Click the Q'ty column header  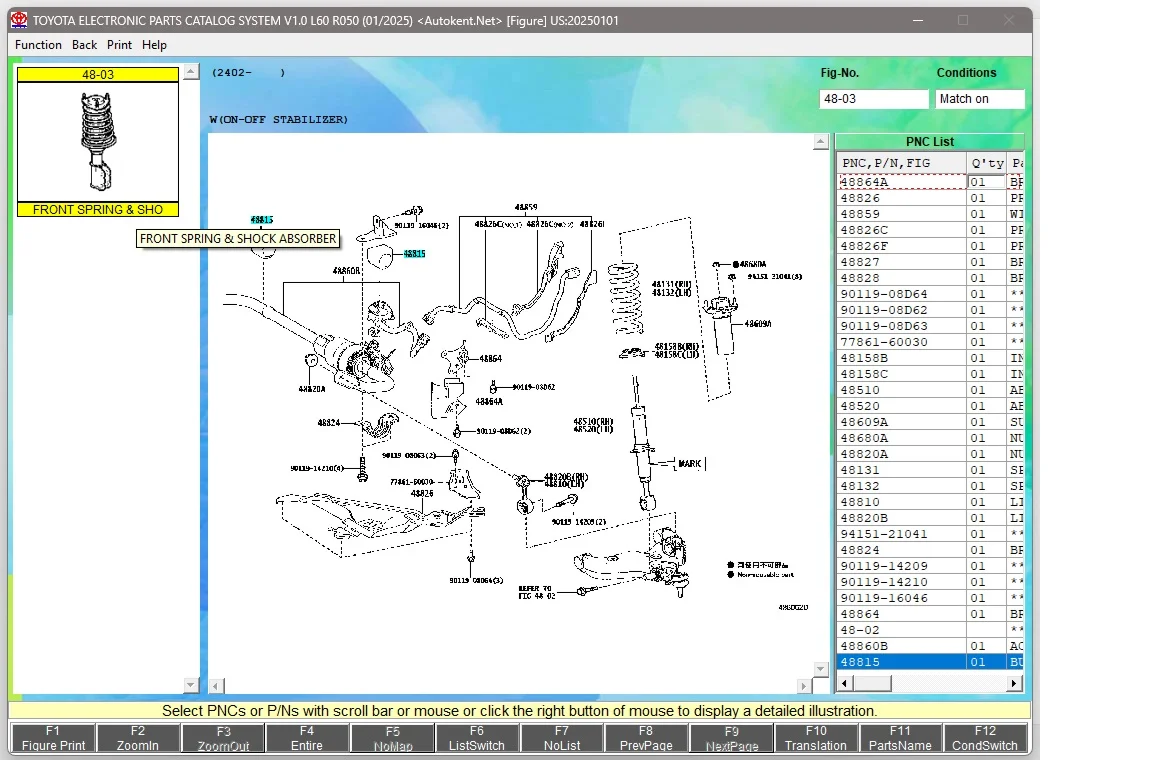(987, 162)
